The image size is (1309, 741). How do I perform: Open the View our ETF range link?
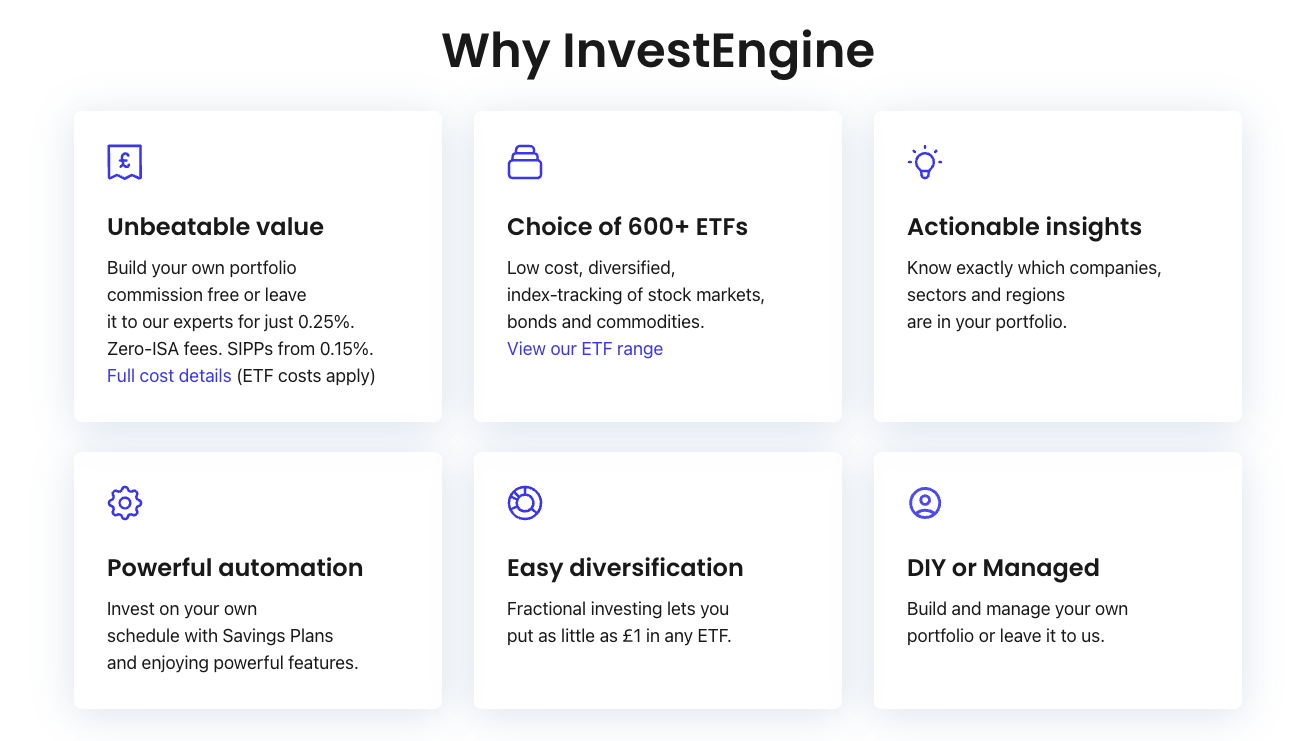(x=585, y=348)
